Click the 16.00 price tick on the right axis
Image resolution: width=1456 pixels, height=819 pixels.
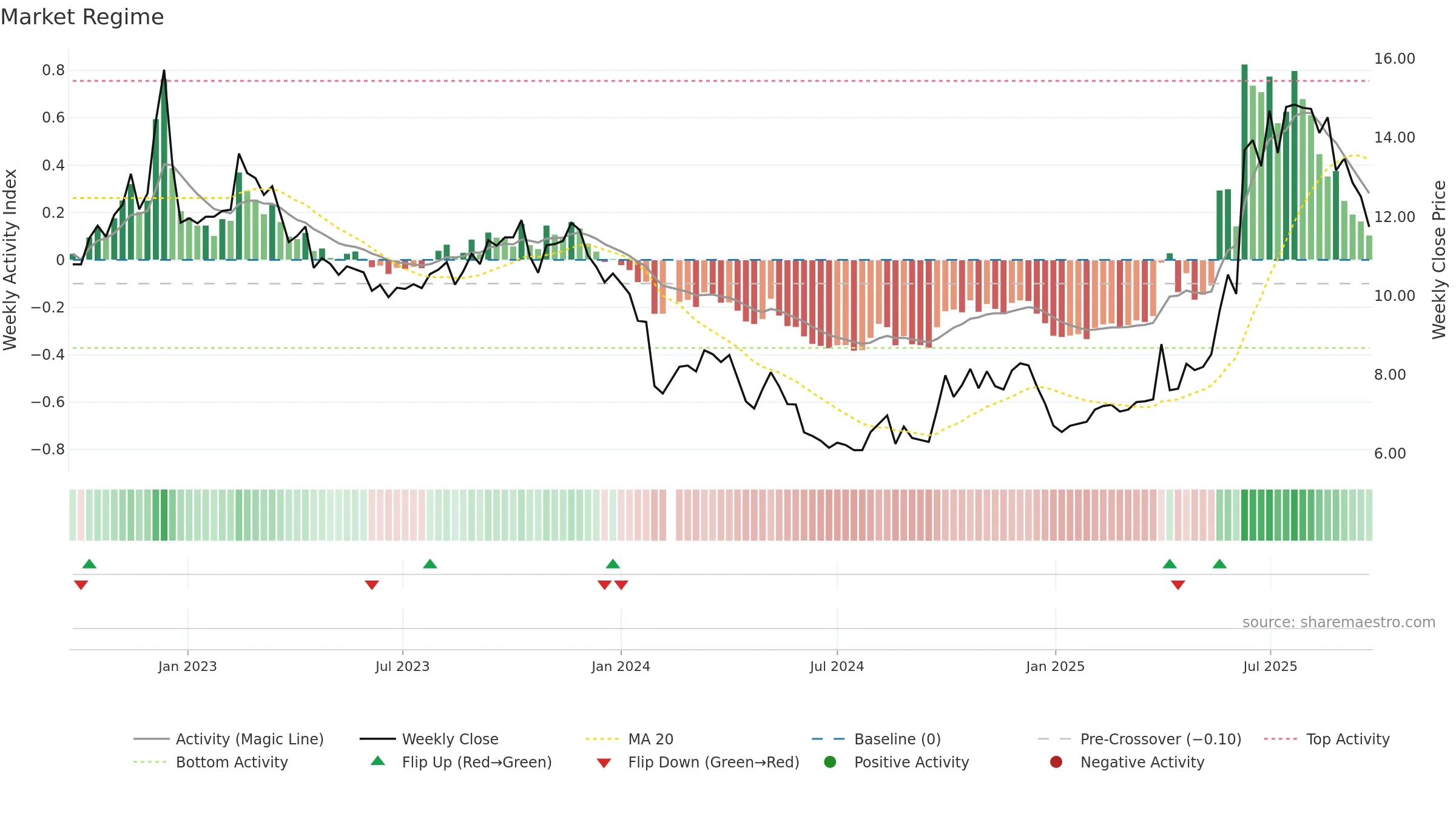click(x=1394, y=59)
